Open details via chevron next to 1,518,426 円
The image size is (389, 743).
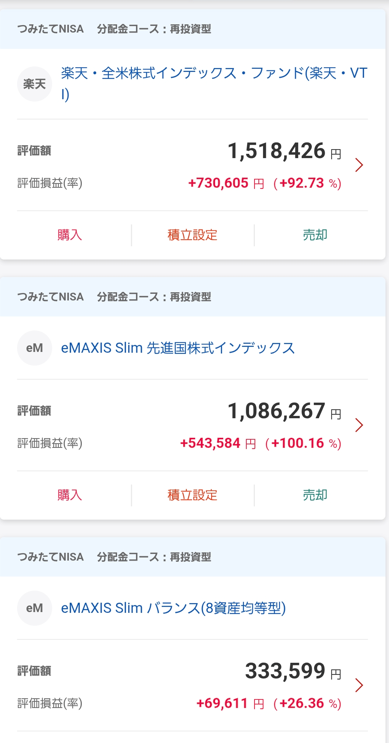(359, 165)
